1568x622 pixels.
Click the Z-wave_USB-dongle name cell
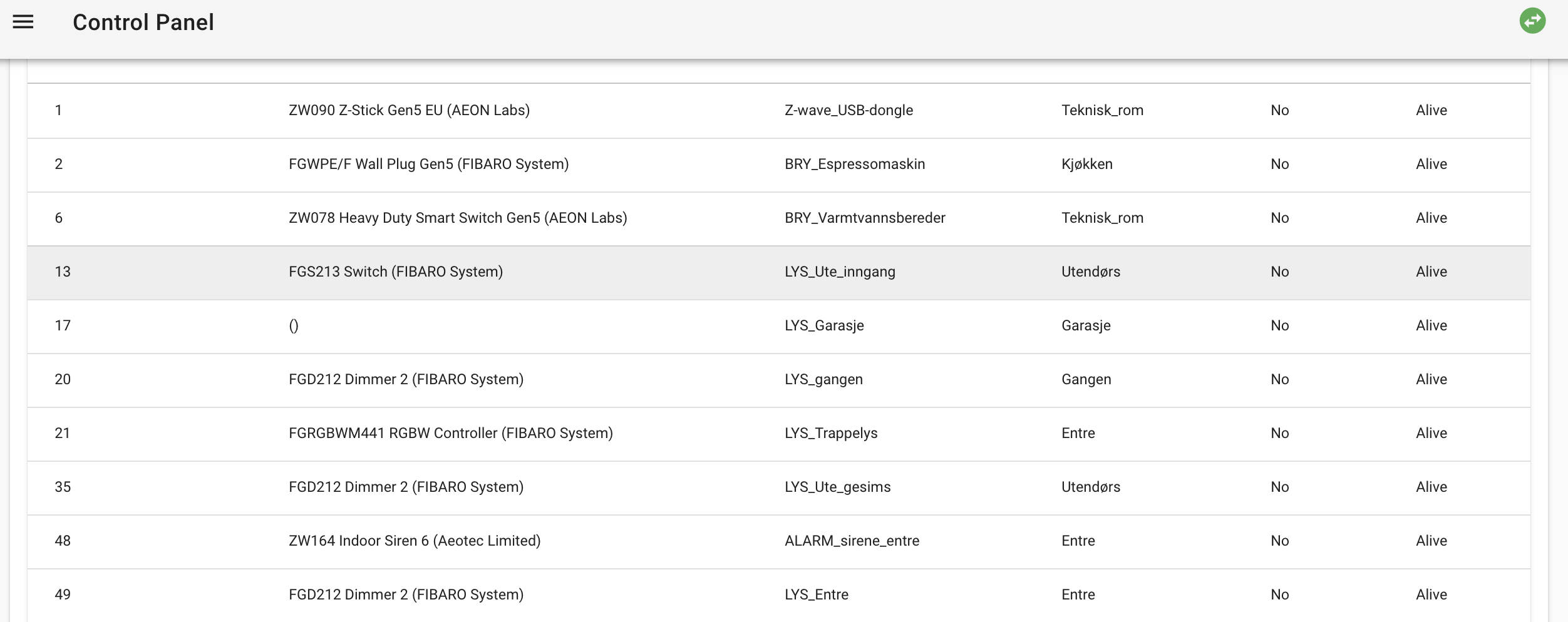(848, 111)
